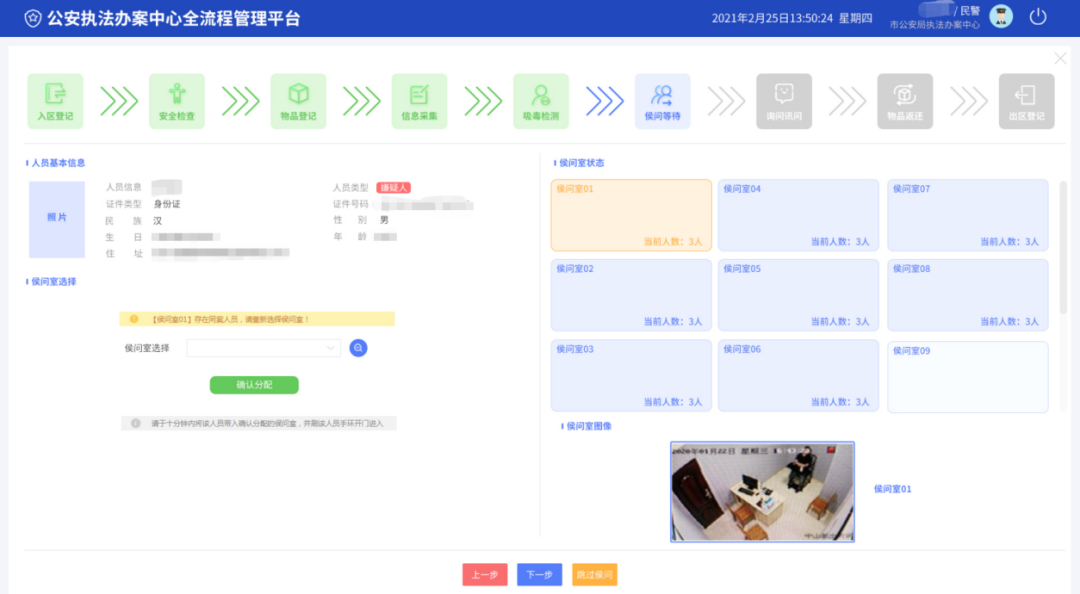The width and height of the screenshot is (1080, 594).
Task: Open the 物品登记 step icon
Action: (x=298, y=101)
